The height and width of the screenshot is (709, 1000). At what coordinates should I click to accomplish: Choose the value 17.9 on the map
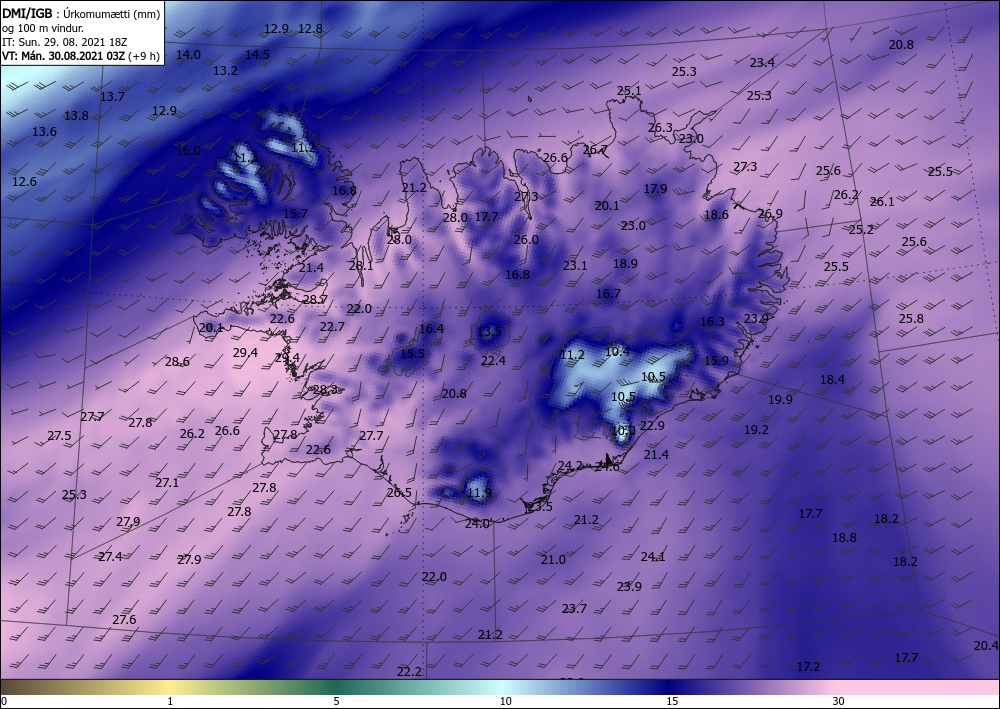click(655, 188)
